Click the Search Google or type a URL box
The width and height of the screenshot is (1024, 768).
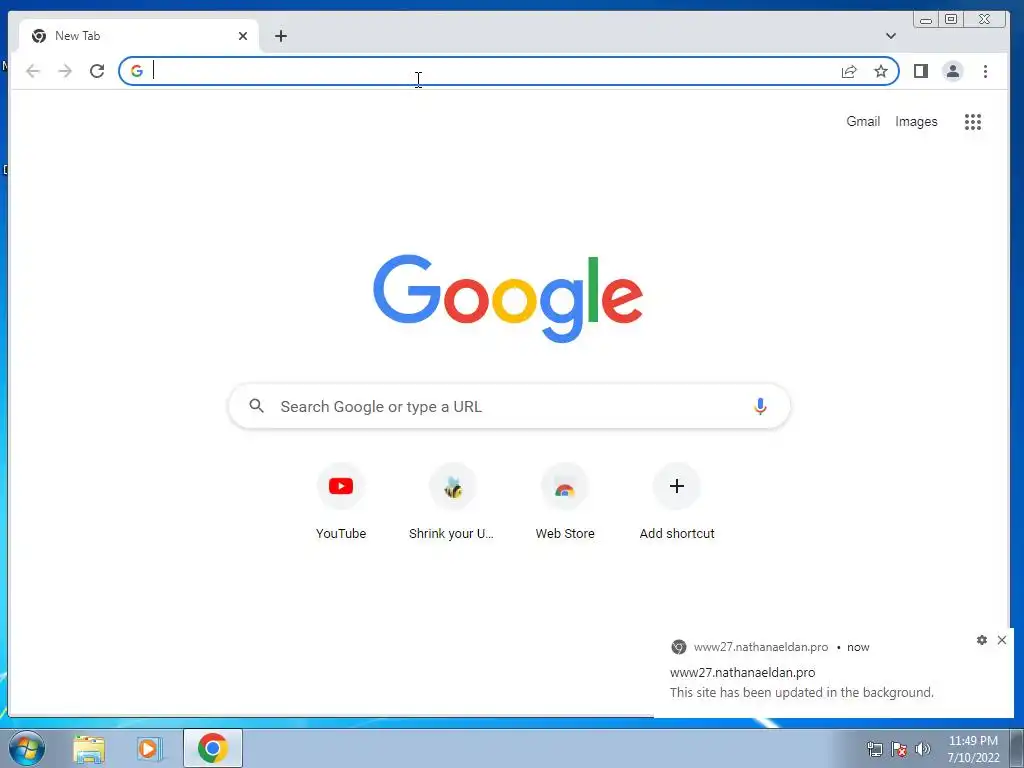pos(509,406)
